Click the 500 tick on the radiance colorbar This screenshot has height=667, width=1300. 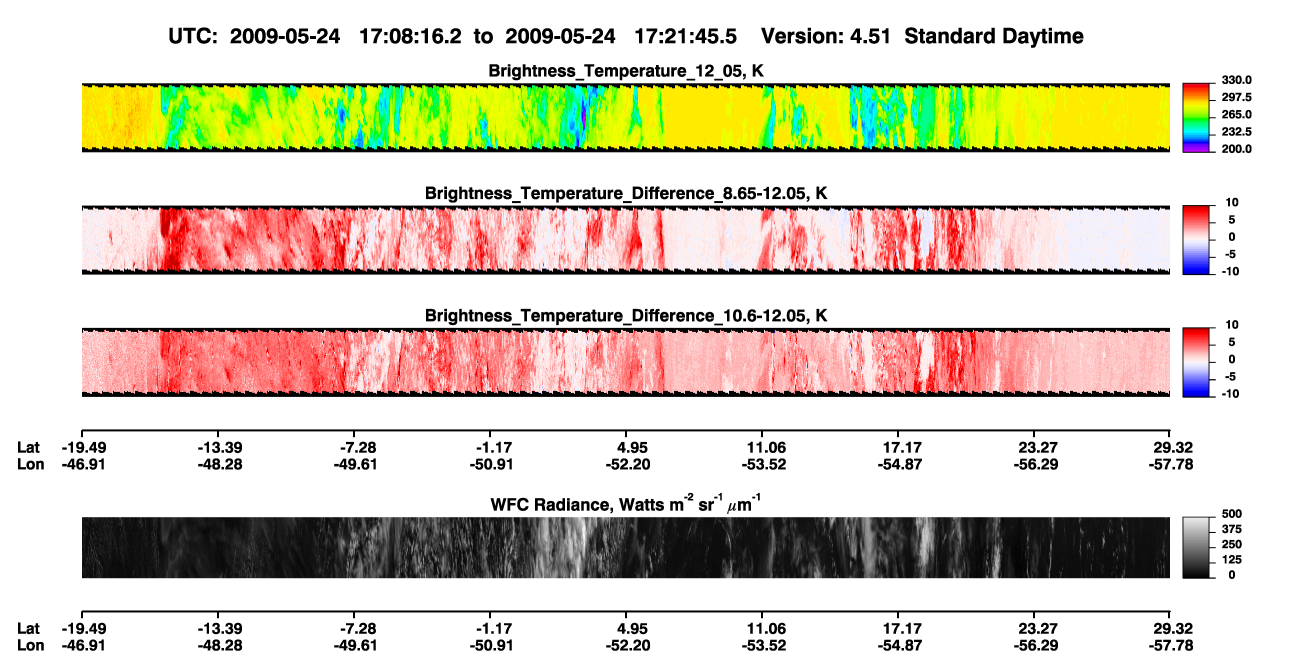1231,515
